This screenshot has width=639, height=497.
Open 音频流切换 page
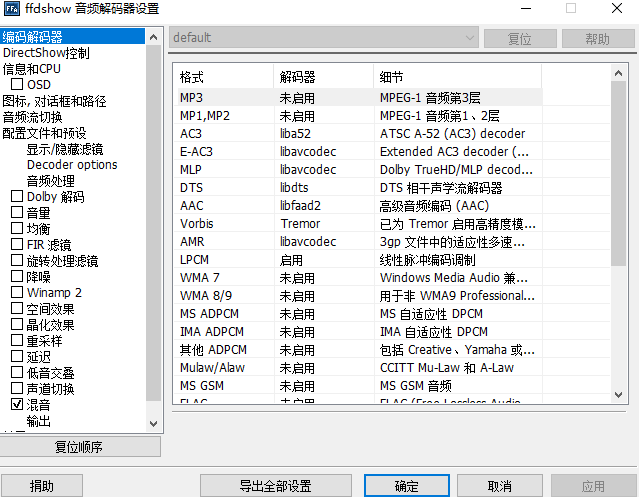pyautogui.click(x=32, y=117)
